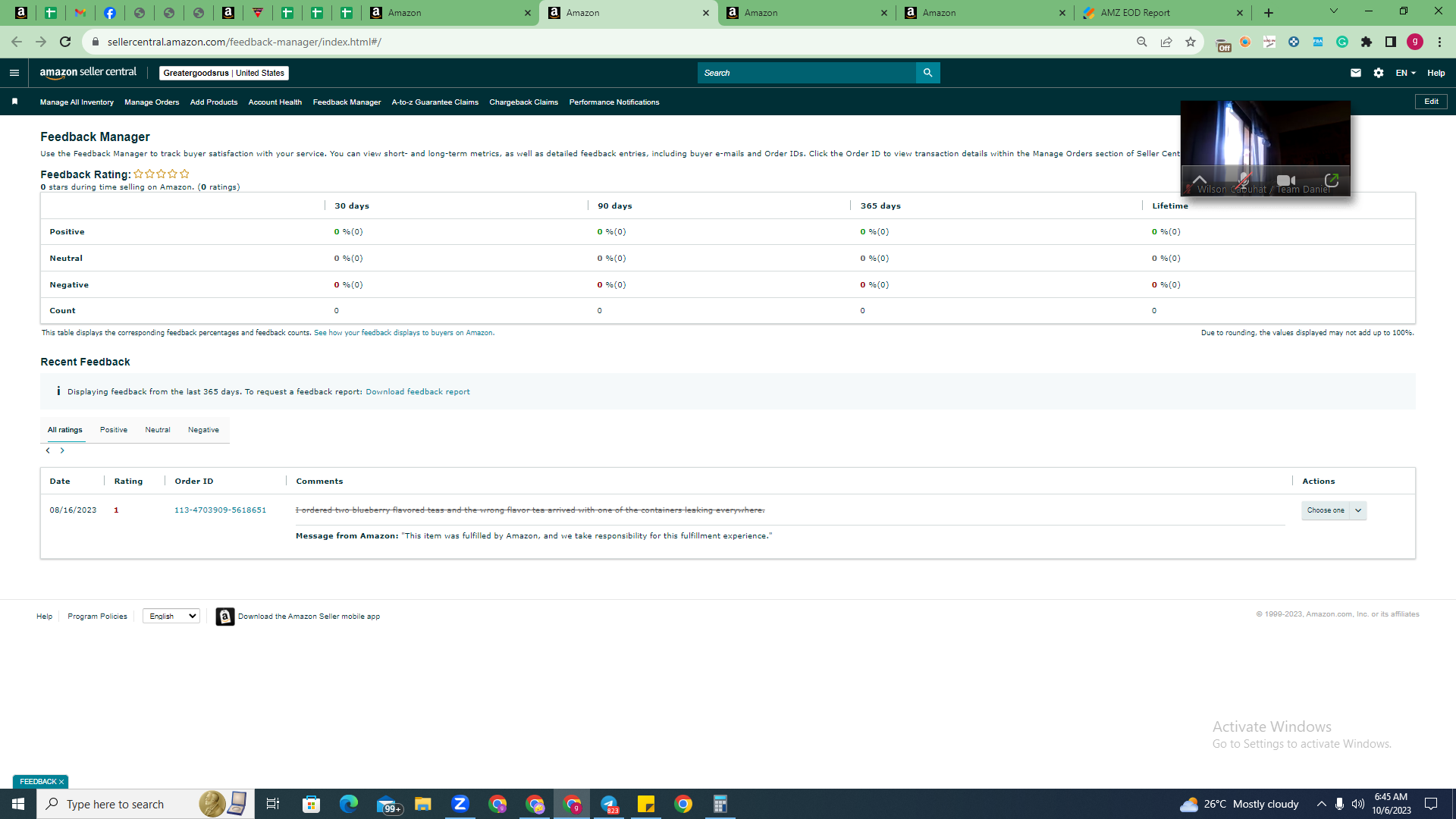Open the settings gear icon
The image size is (1456, 819).
[1379, 73]
